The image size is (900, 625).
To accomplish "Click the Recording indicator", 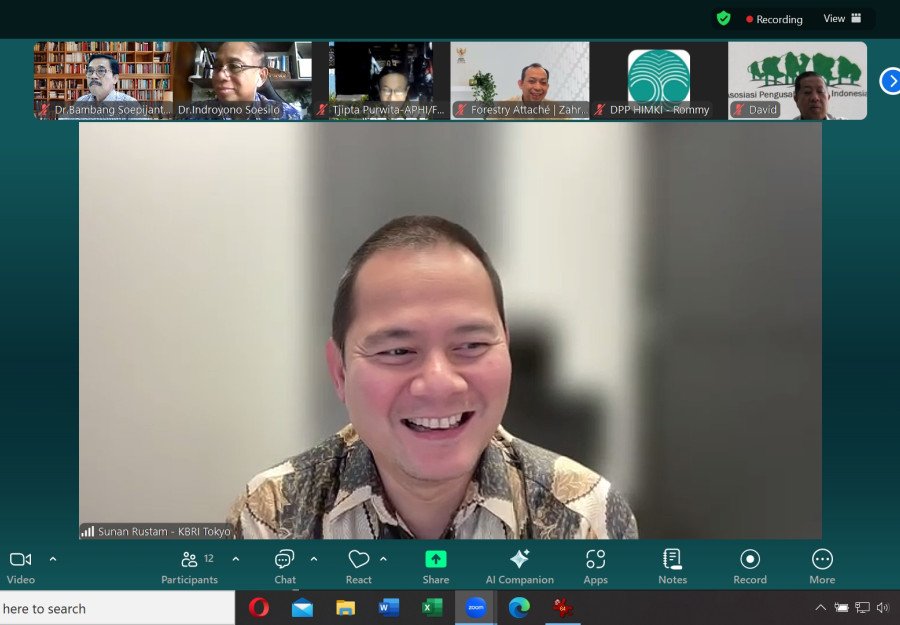I will click(x=775, y=19).
